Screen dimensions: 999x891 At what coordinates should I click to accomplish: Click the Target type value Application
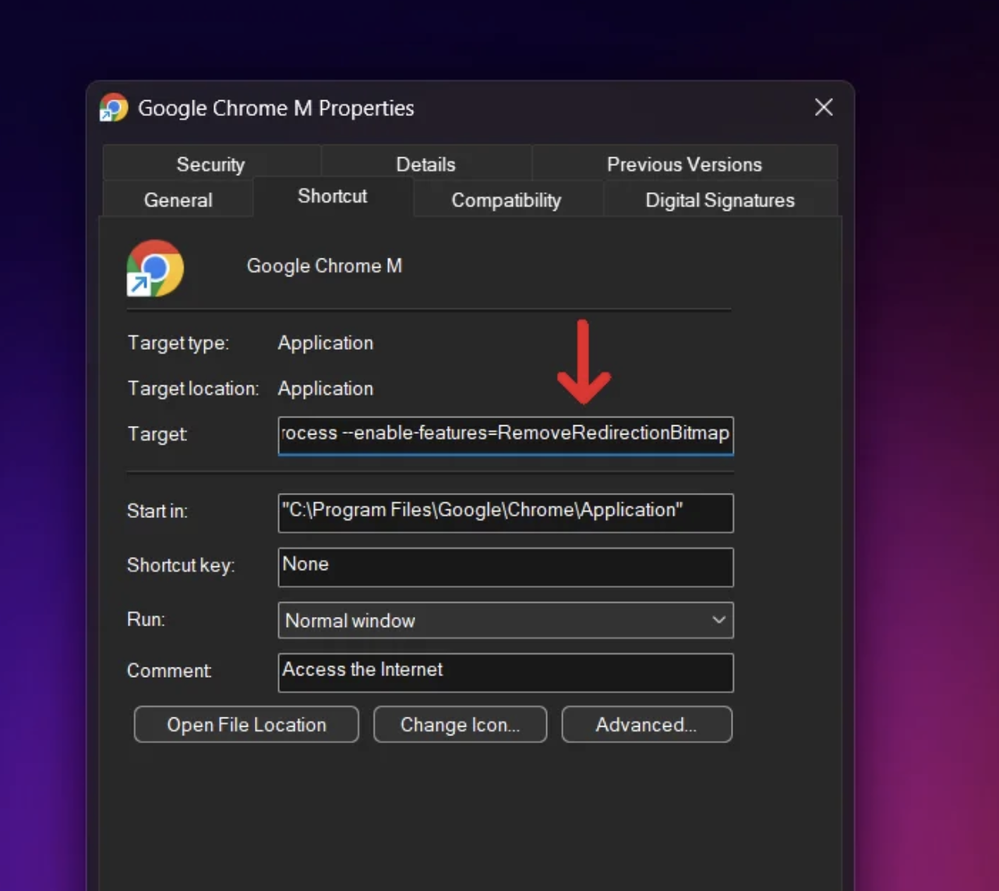tap(326, 343)
